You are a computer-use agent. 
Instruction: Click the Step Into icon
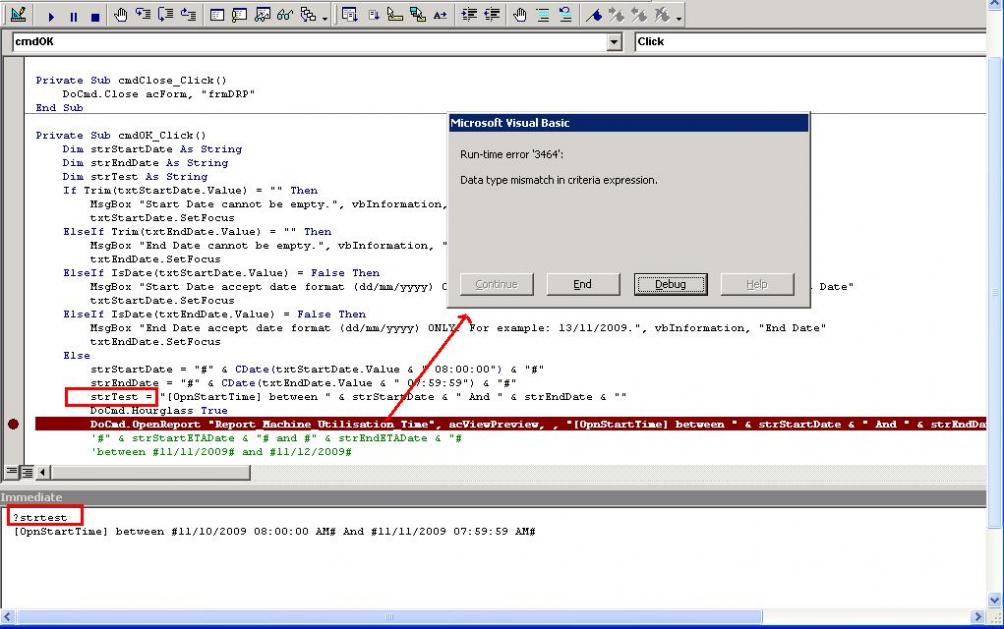coord(143,15)
